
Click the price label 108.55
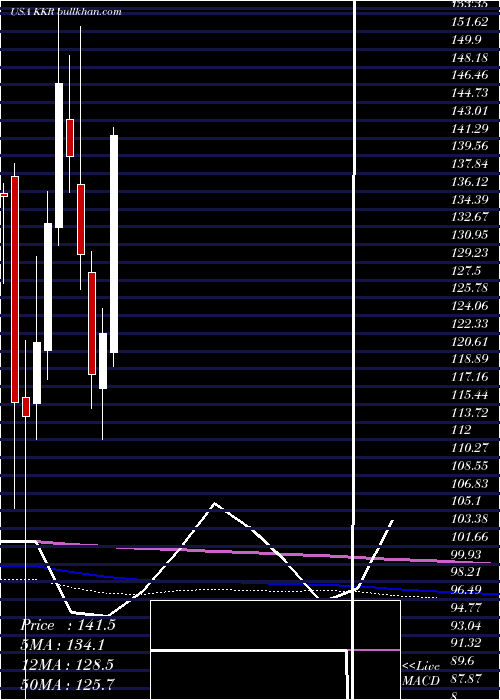[x=469, y=465]
